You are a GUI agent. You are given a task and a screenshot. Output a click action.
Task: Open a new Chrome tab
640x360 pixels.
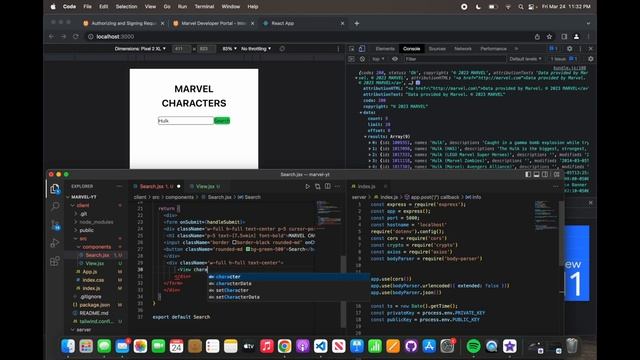point(357,24)
